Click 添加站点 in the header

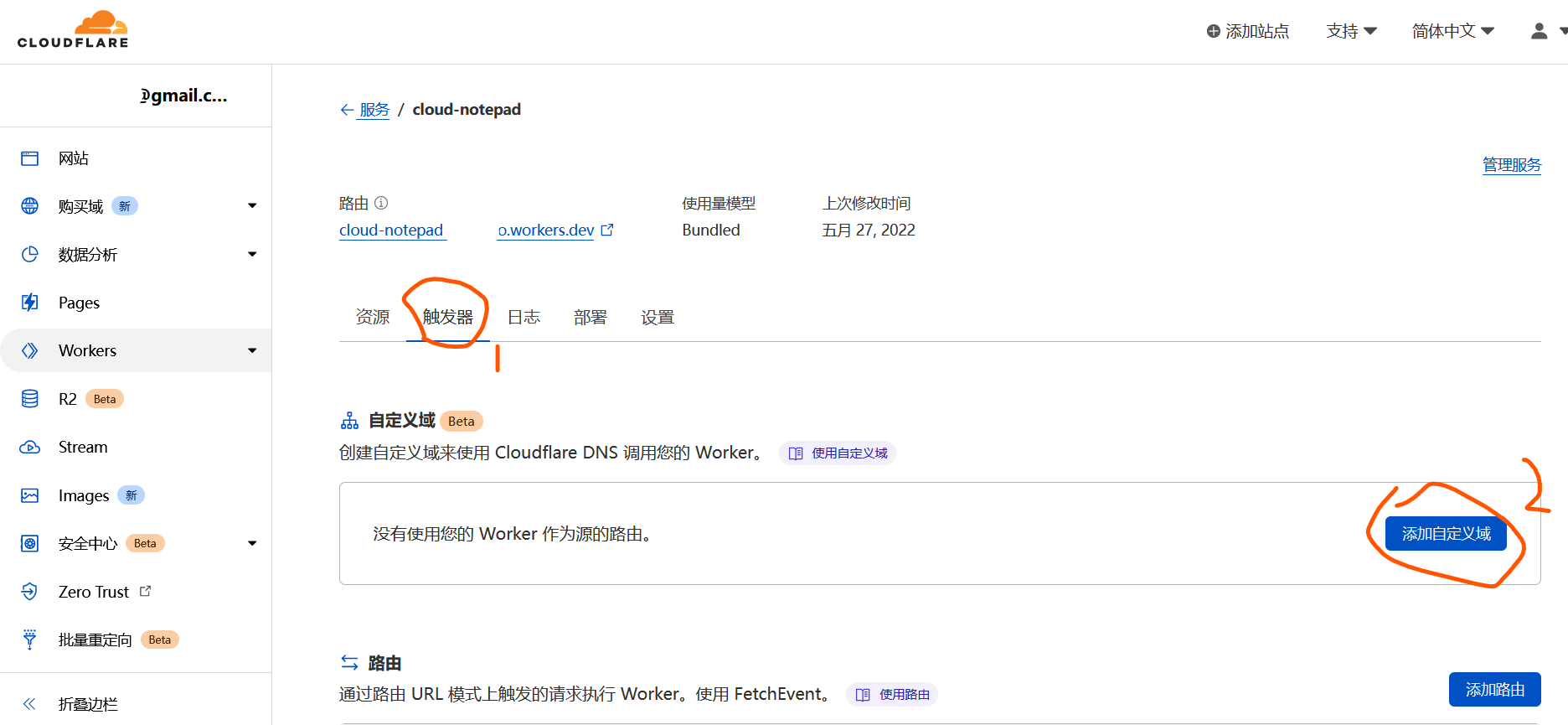point(1248,31)
